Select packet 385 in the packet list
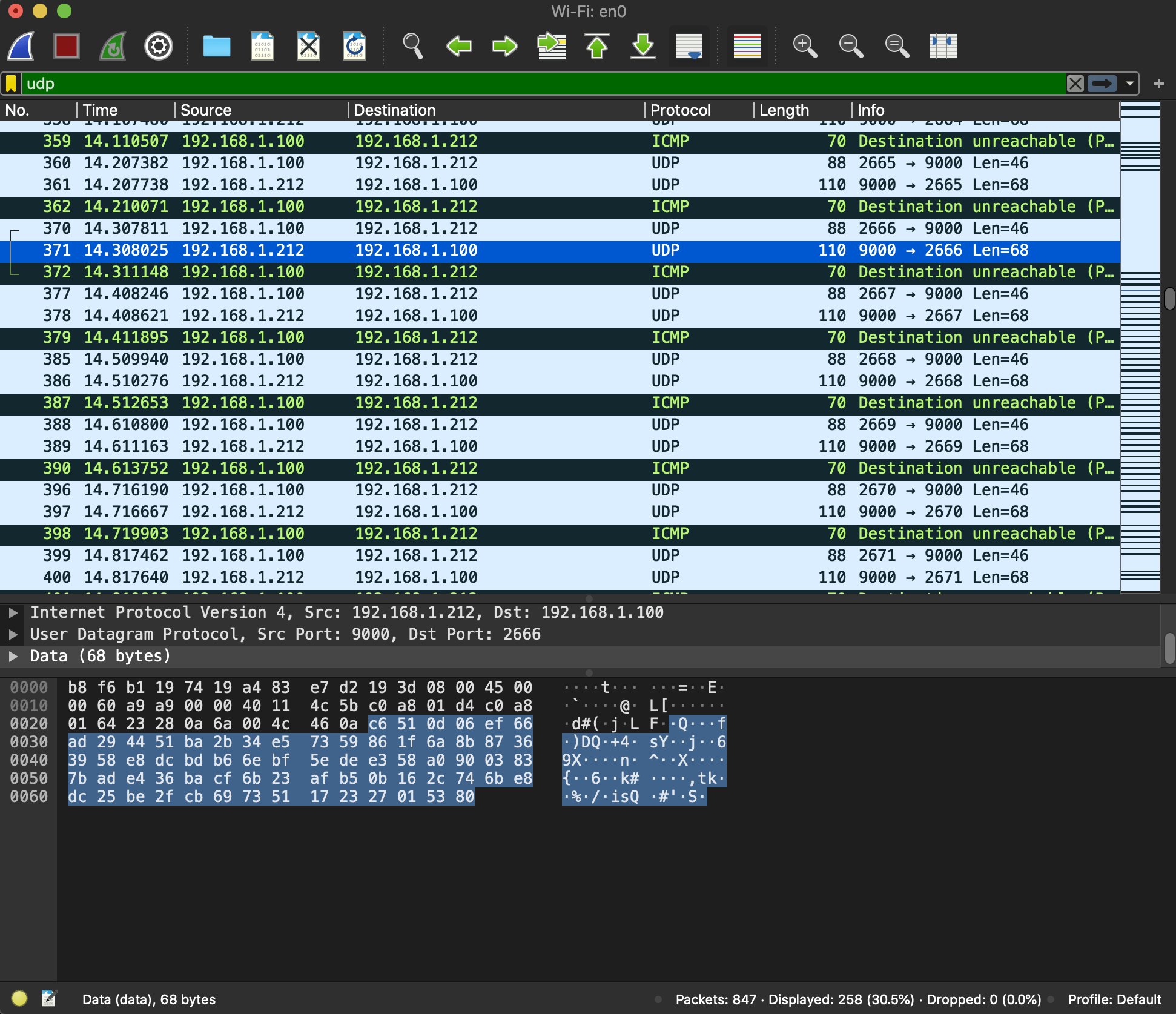Screen dimensions: 1176x1014 click(x=560, y=359)
